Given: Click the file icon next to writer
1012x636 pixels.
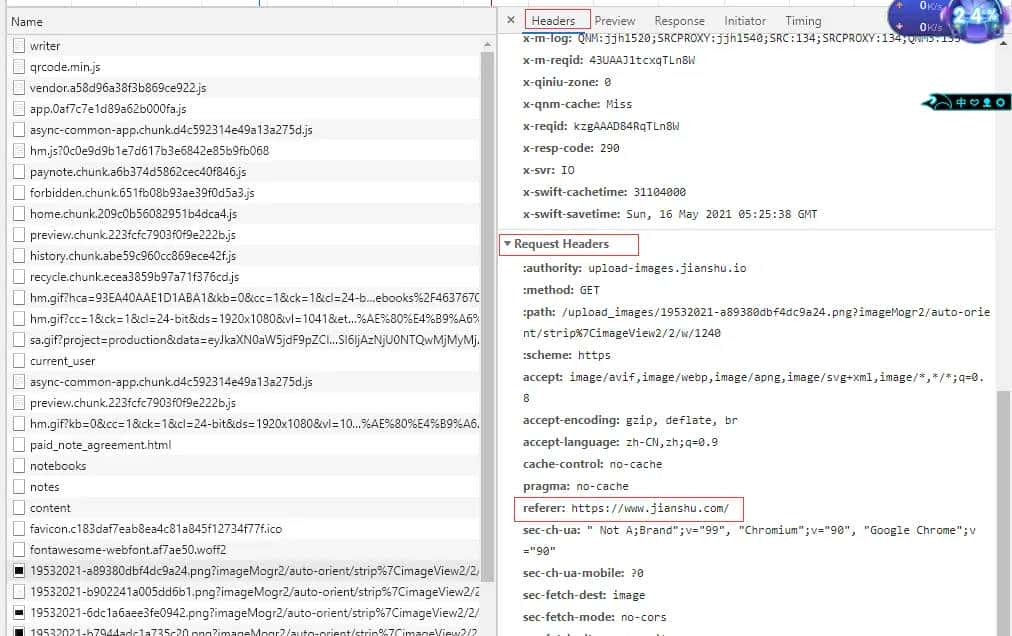Looking at the screenshot, I should [x=19, y=46].
